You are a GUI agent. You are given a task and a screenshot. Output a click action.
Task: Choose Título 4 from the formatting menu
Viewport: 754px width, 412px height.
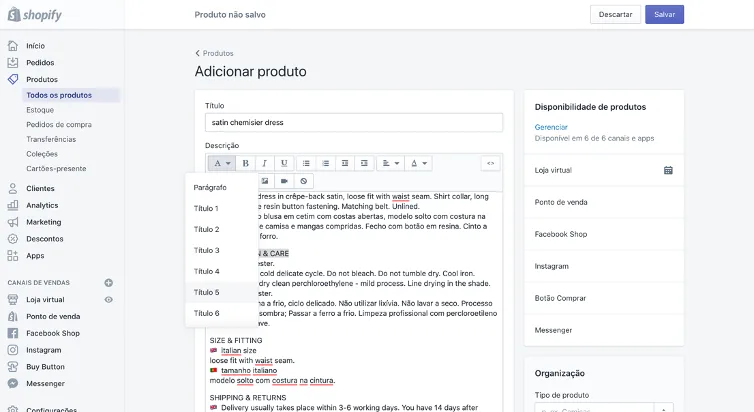pos(222,272)
